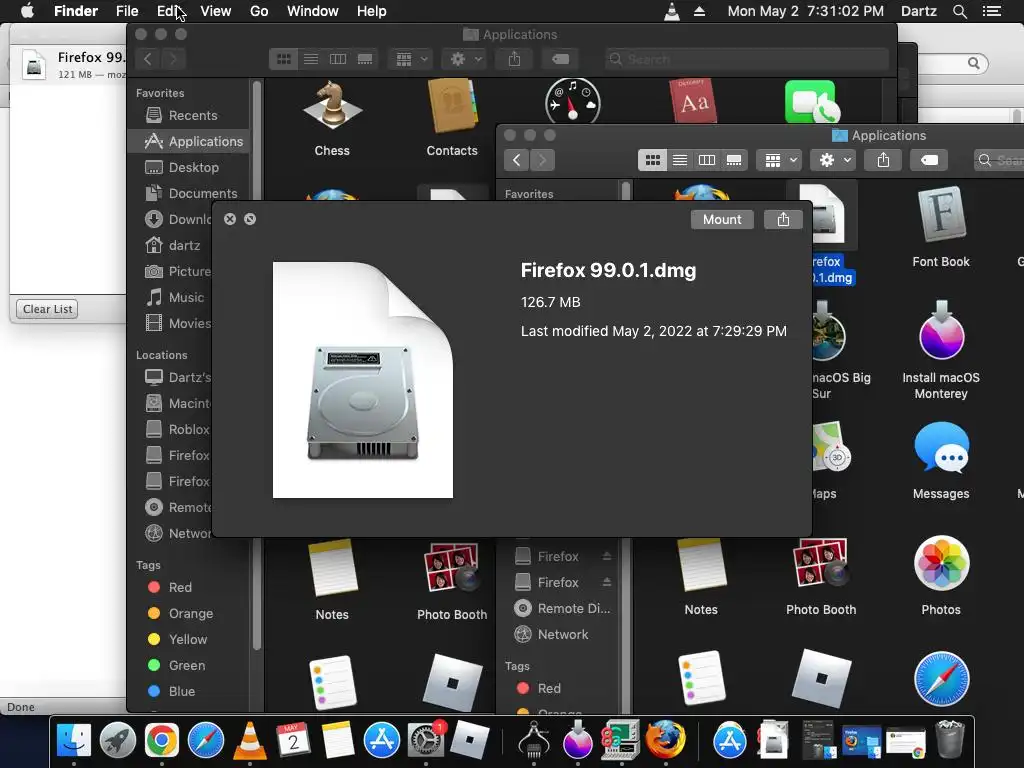The width and height of the screenshot is (1024, 768).
Task: Click the Mount button in Quick Look
Action: [722, 219]
